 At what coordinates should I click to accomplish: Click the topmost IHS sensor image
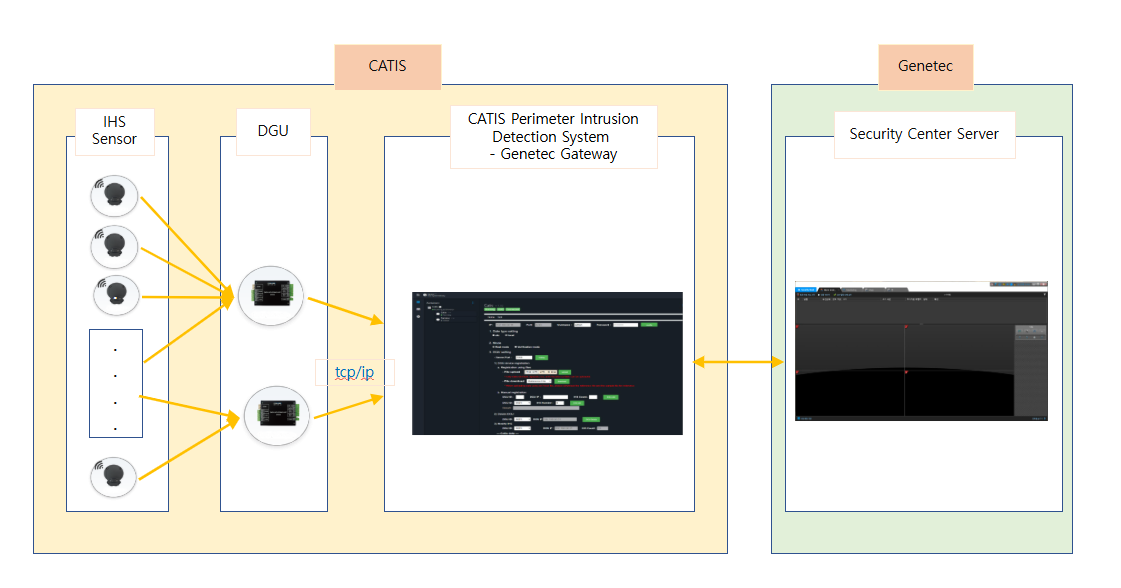tap(114, 195)
